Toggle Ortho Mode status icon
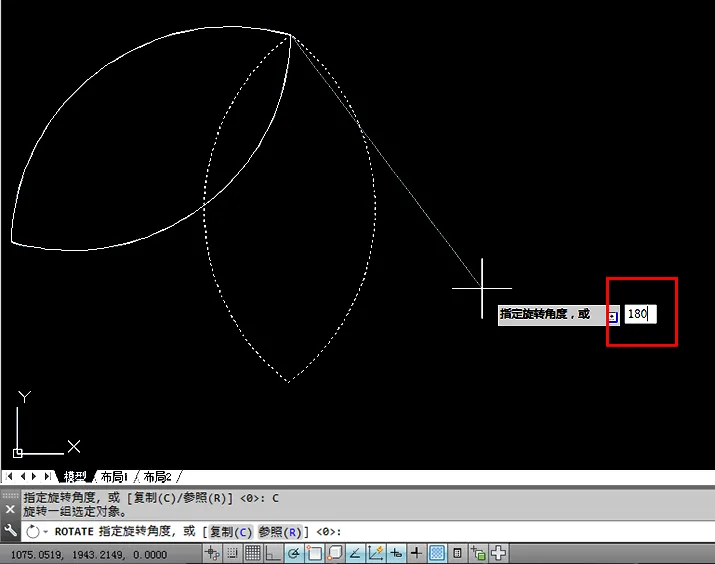This screenshot has width=715, height=564. tap(273, 554)
